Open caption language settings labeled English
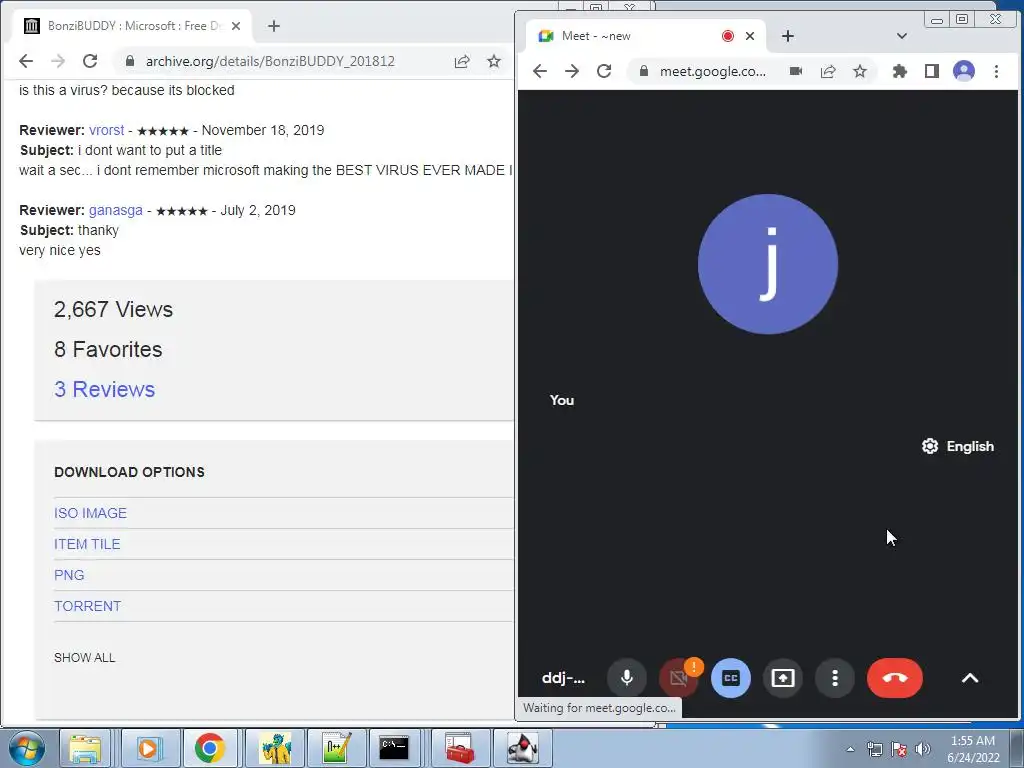The width and height of the screenshot is (1024, 768). pos(957,446)
